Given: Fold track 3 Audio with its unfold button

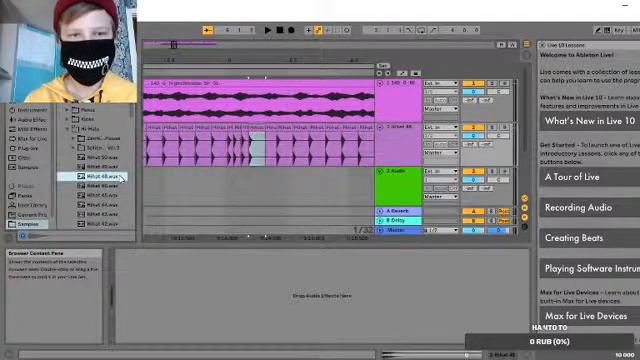Looking at the screenshot, I should pyautogui.click(x=380, y=171).
